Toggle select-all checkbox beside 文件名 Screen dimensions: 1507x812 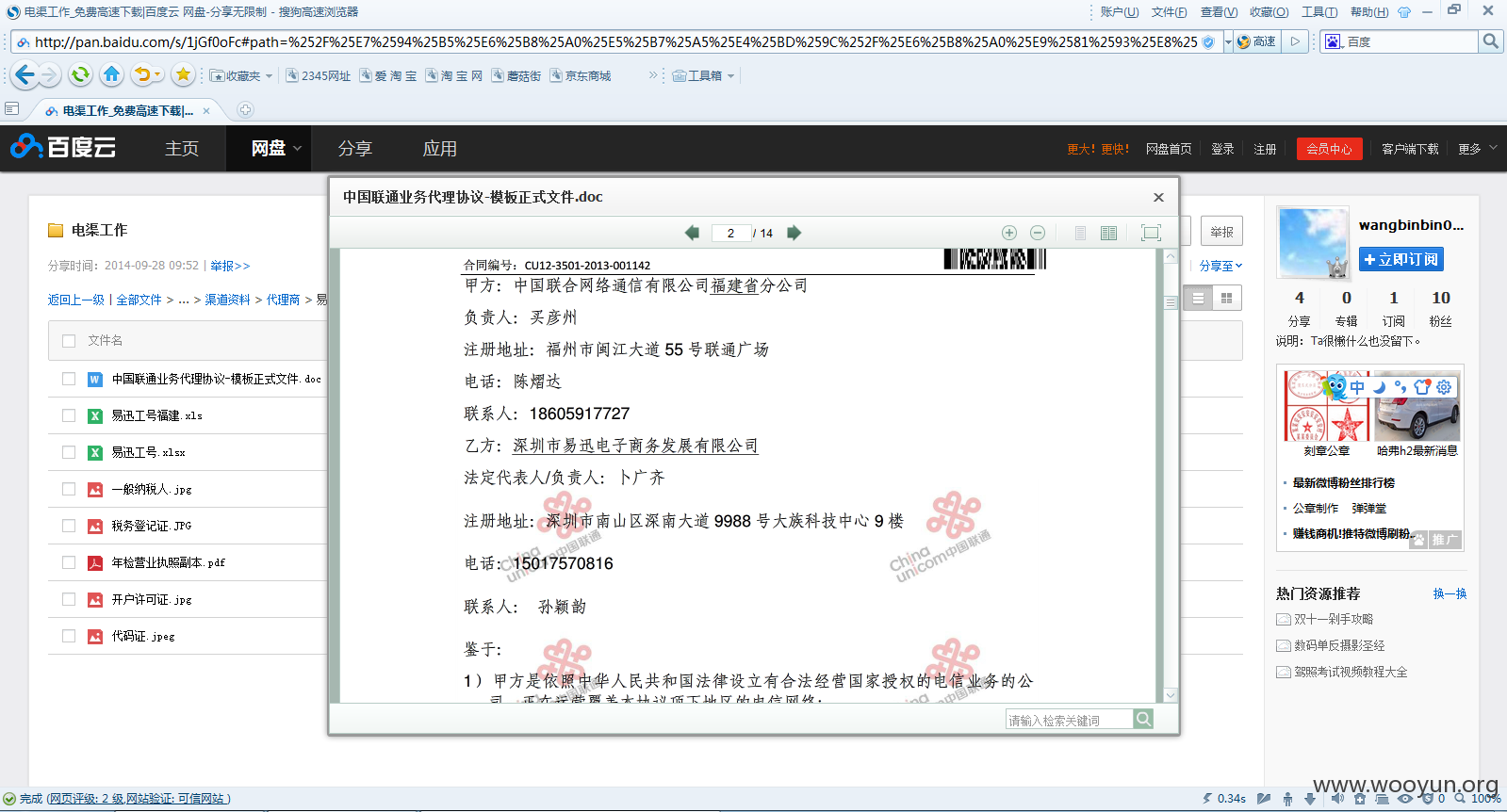point(69,341)
